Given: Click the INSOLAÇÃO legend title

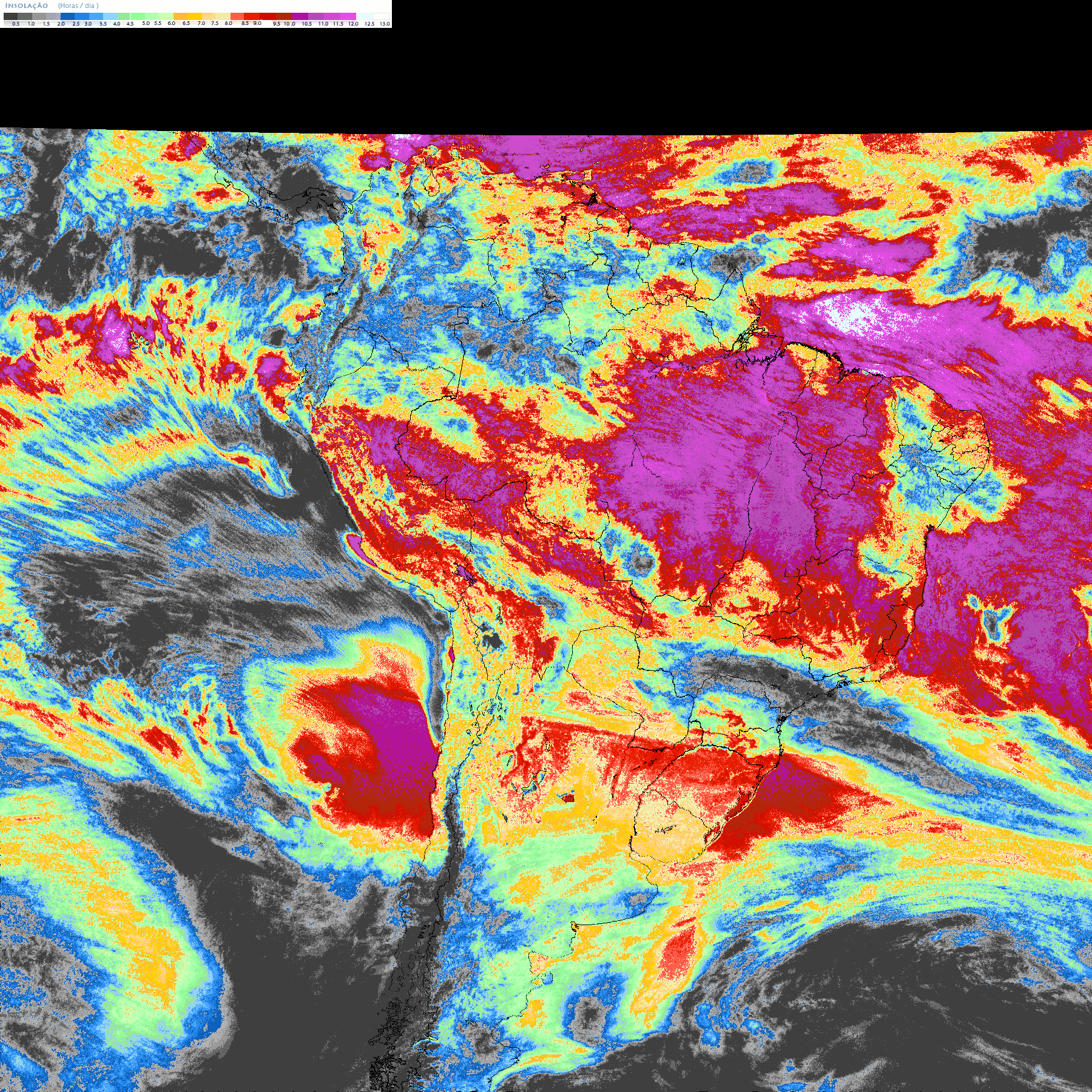Looking at the screenshot, I should [x=27, y=6].
